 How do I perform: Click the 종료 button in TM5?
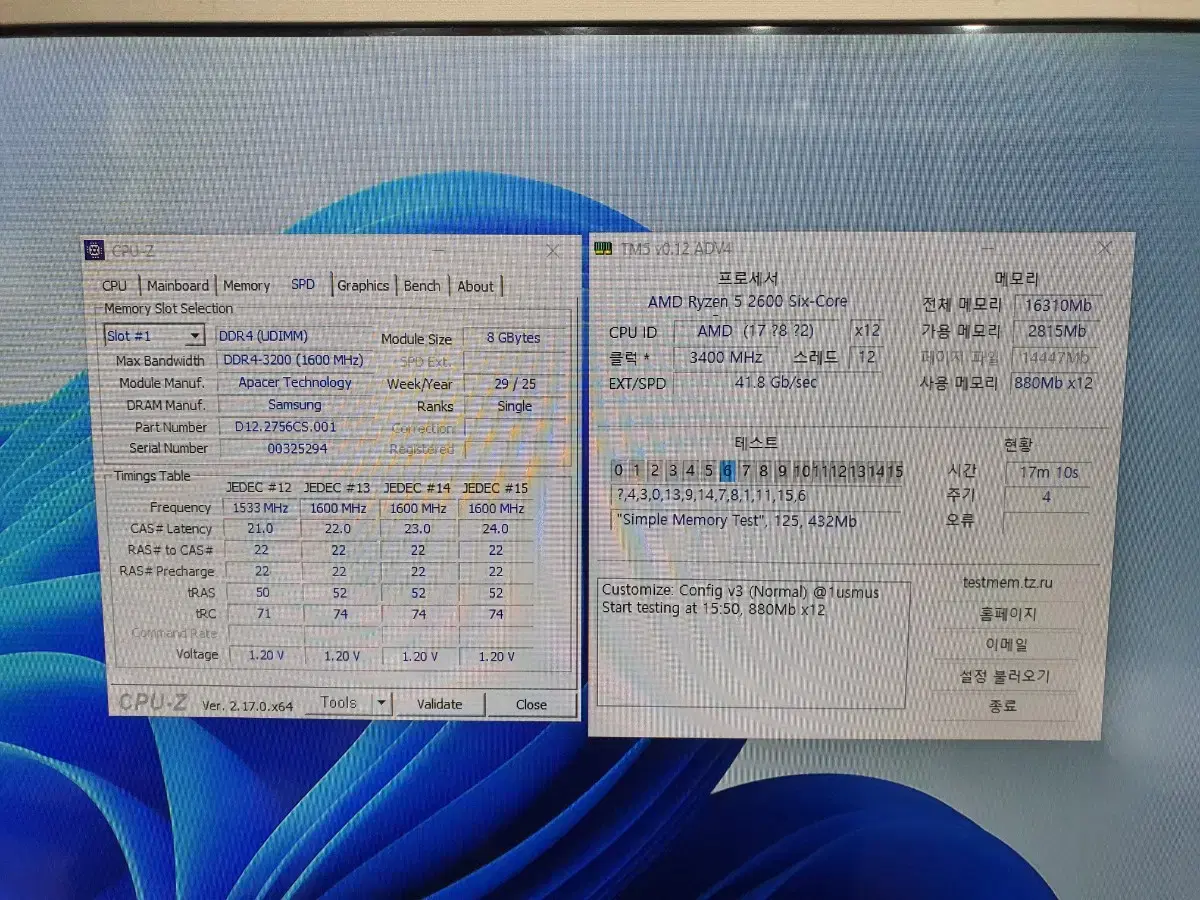tap(1003, 706)
